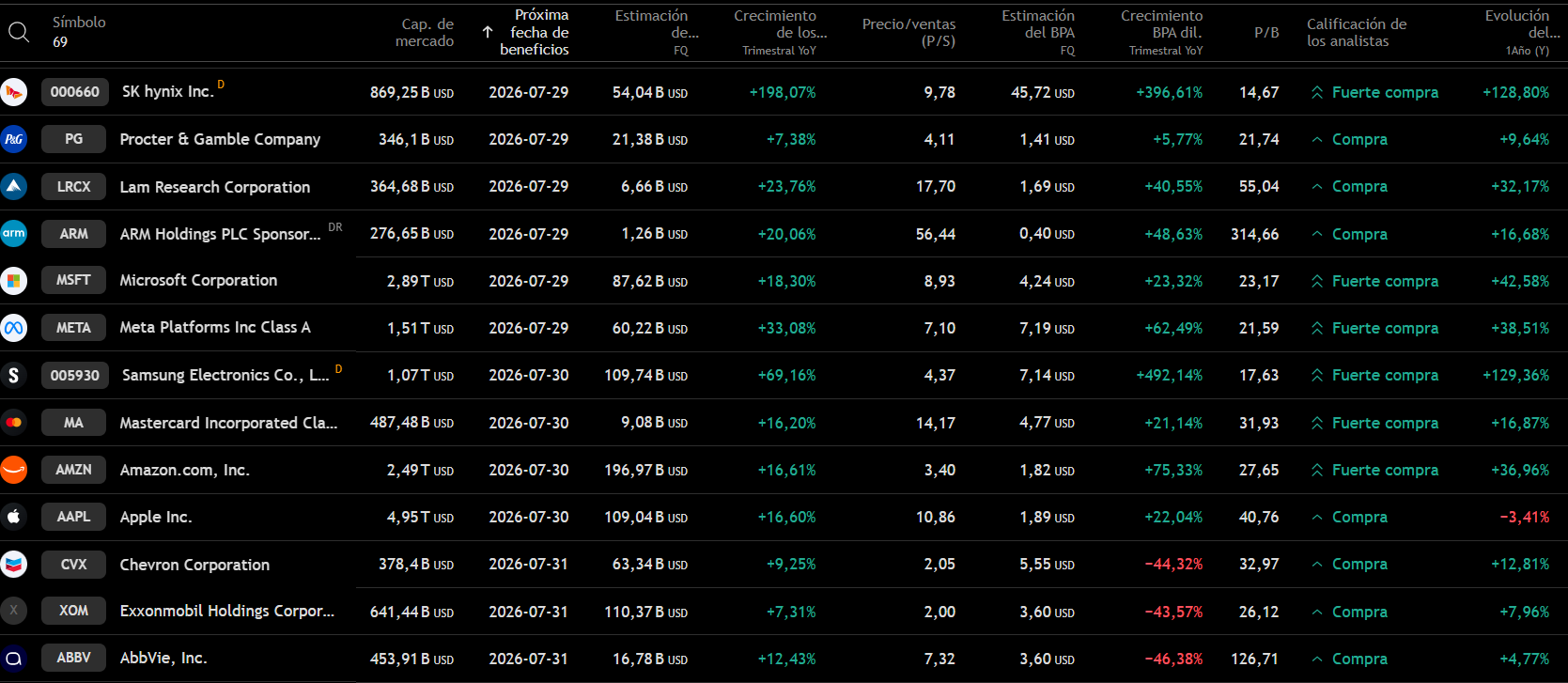
Task: Open Apple Inc. company link
Action: (x=155, y=517)
